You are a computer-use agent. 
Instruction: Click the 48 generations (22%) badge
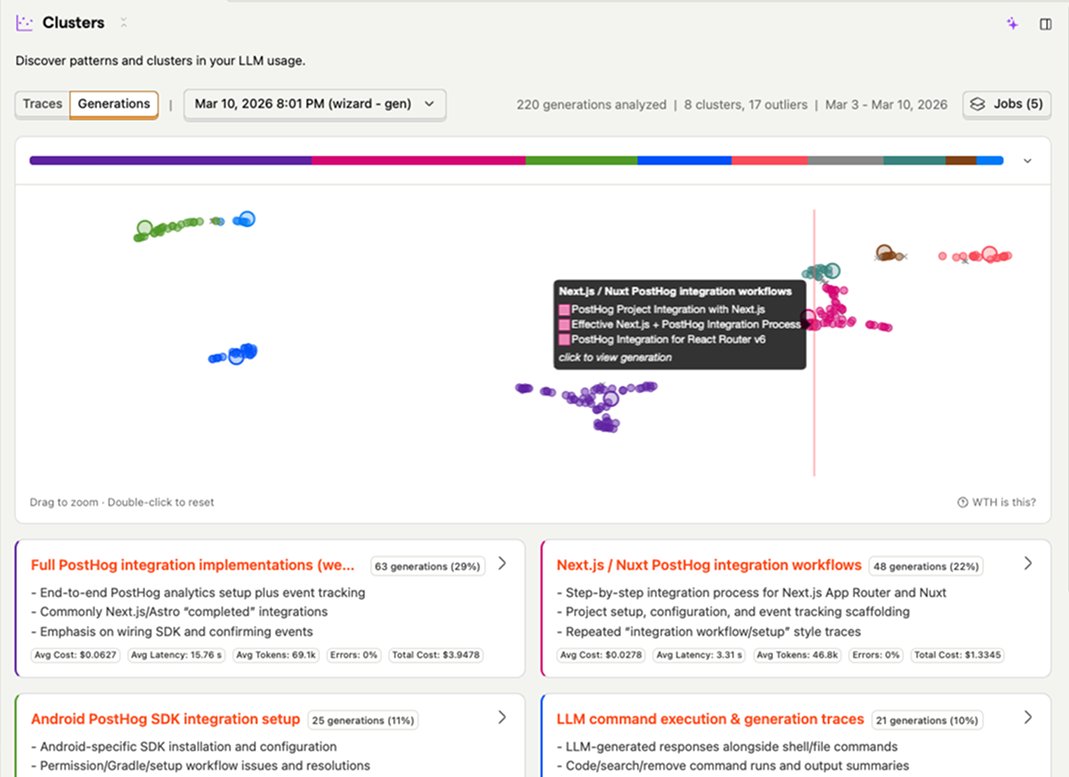coord(927,566)
